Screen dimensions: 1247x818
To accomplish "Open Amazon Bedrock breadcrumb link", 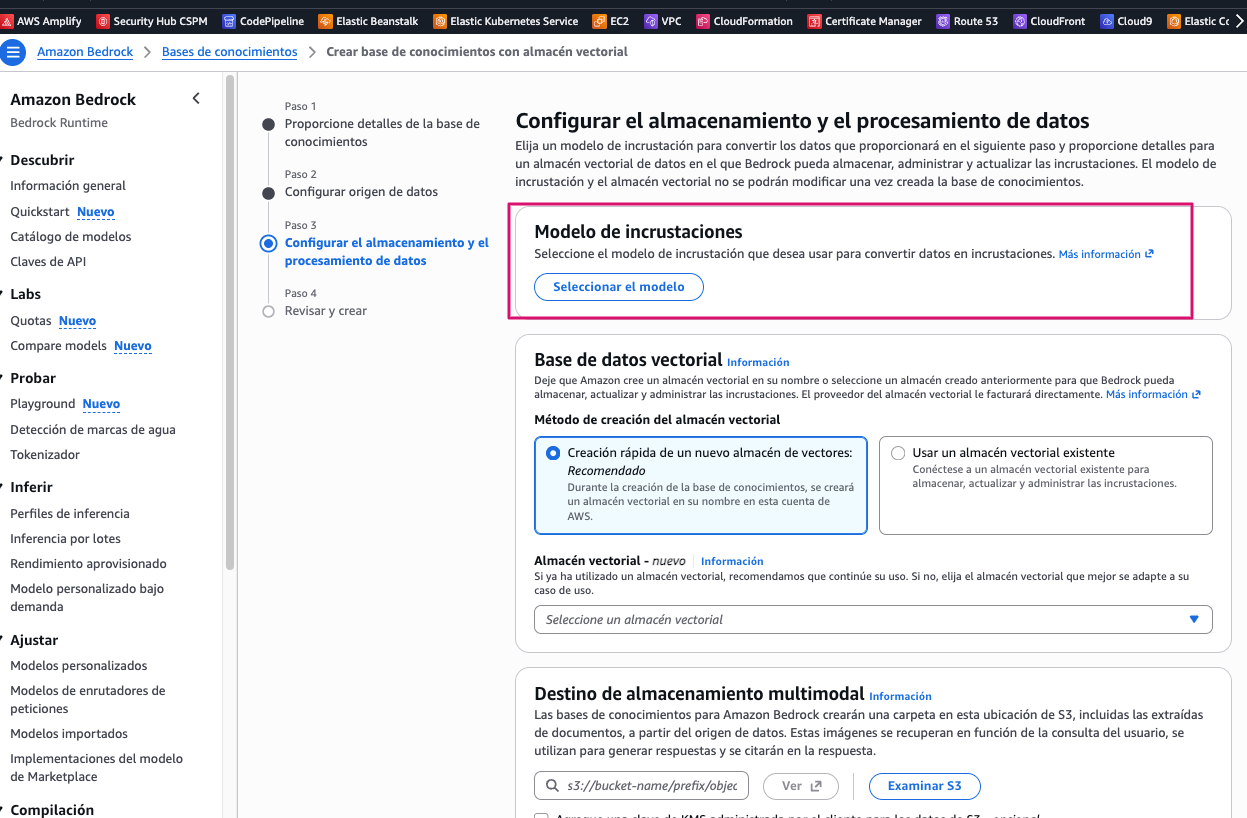I will tap(85, 52).
